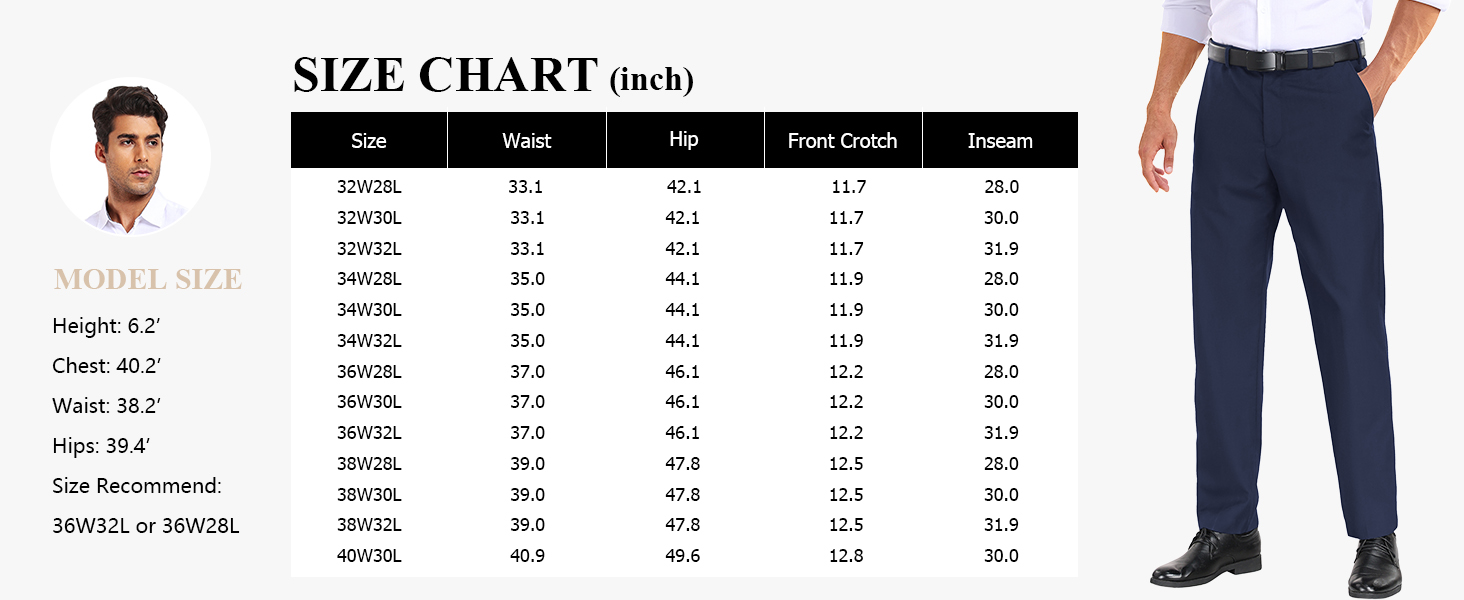Image resolution: width=1464 pixels, height=600 pixels.
Task: Click the 40.9 waist value
Action: [527, 556]
